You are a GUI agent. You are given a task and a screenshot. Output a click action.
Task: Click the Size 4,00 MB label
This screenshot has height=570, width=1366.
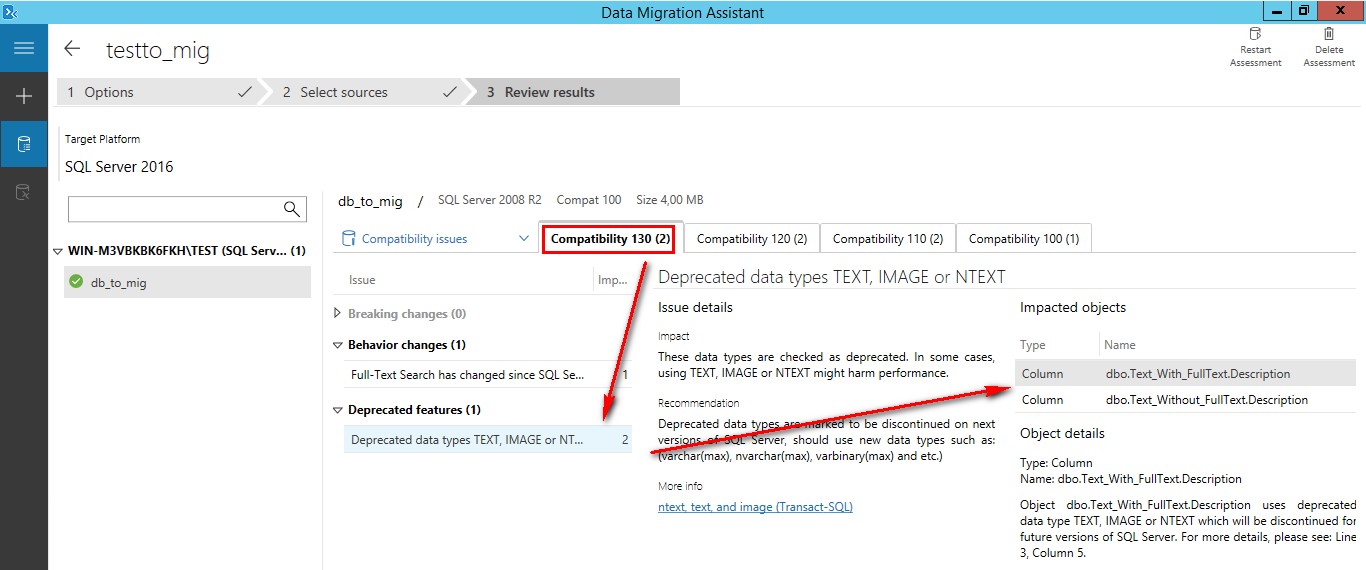point(670,201)
